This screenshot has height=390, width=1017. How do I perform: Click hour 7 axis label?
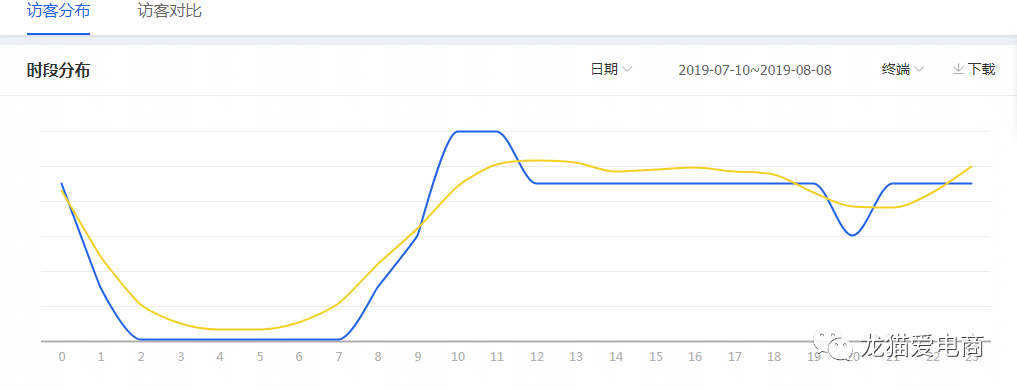click(x=339, y=357)
